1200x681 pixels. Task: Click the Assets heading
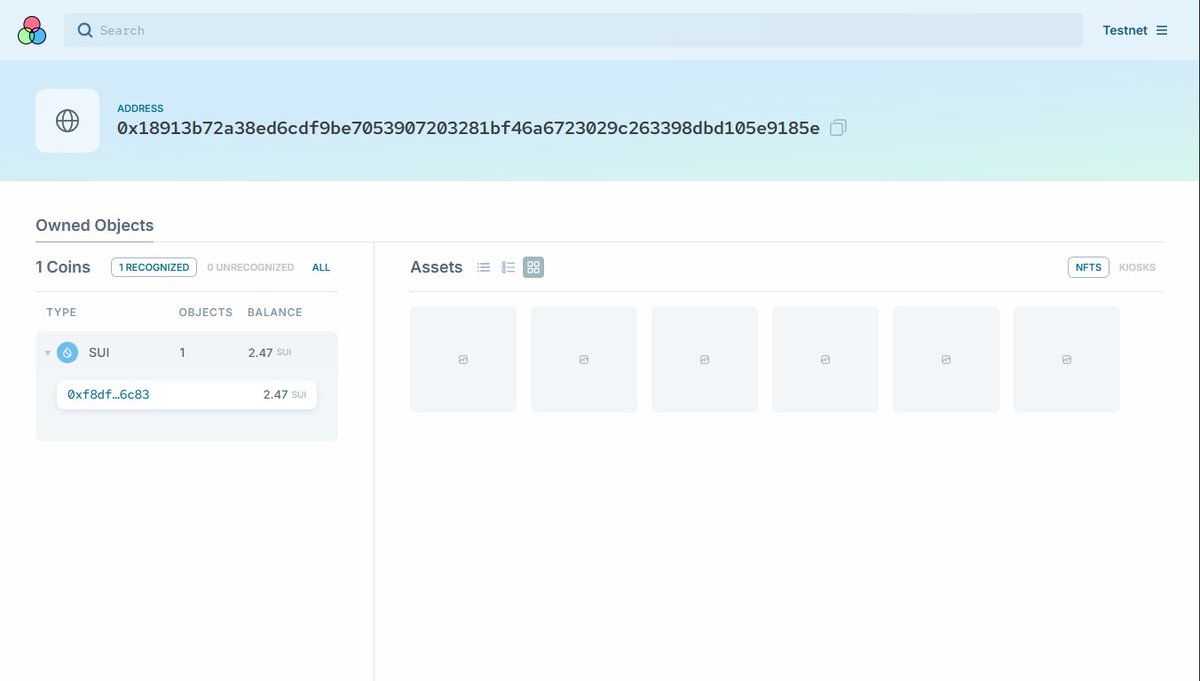(436, 267)
